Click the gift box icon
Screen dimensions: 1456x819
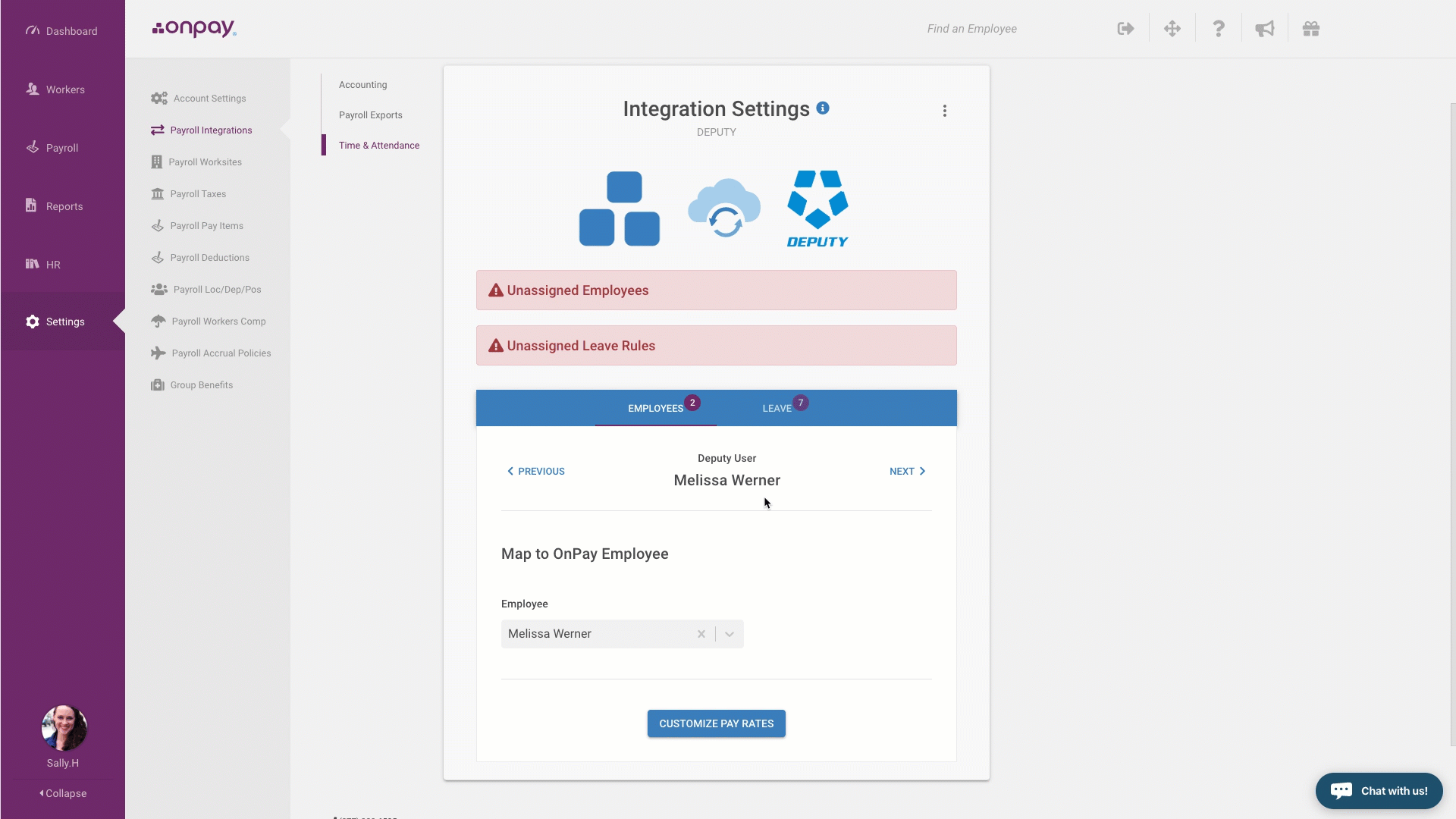(x=1311, y=29)
